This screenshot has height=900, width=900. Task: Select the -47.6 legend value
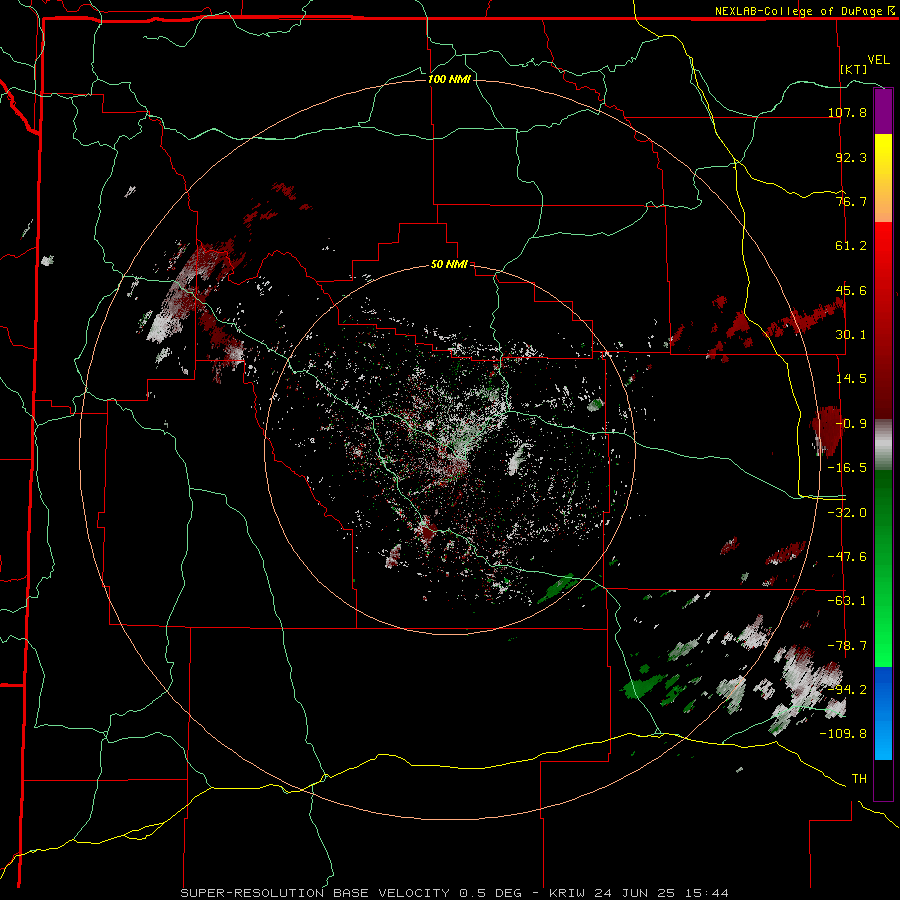point(847,557)
